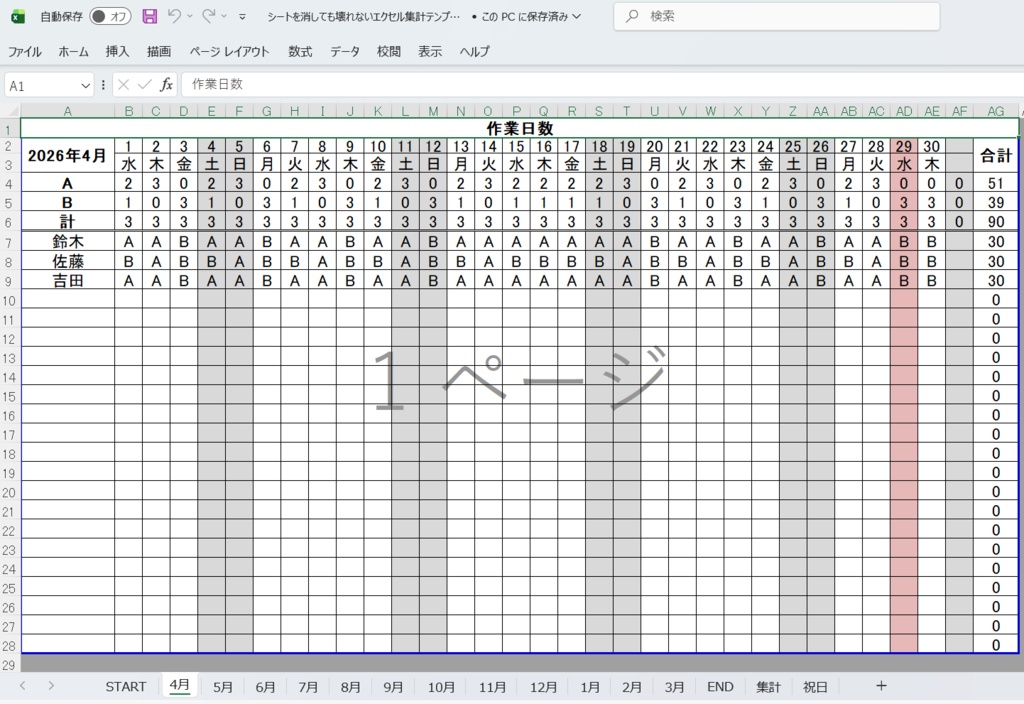The image size is (1024, 704).
Task: Open the ホーム ribbon tab
Action: tap(73, 52)
